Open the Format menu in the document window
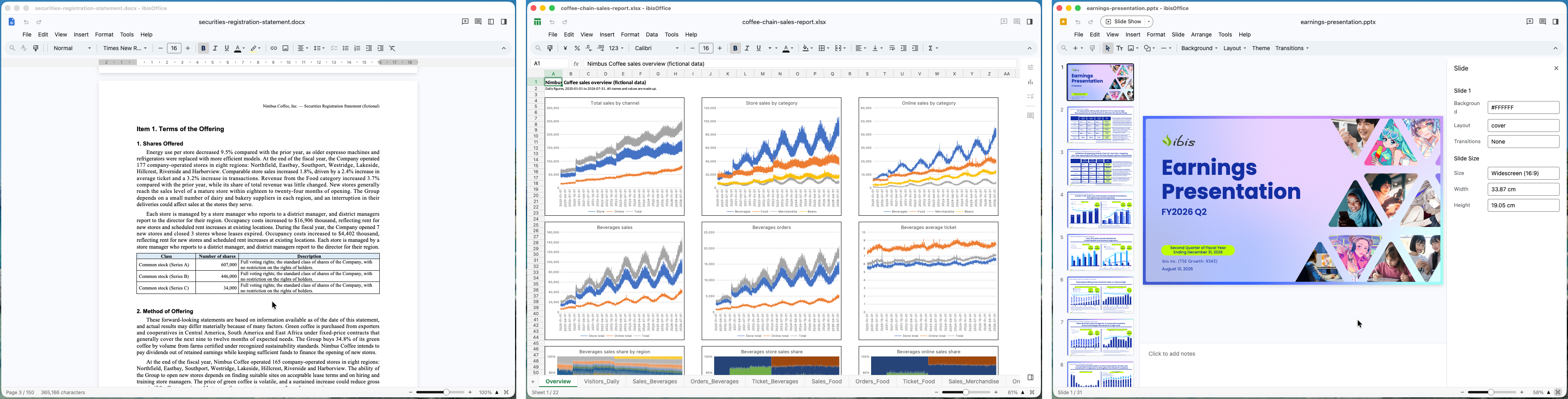This screenshot has width=1568, height=399. click(104, 34)
